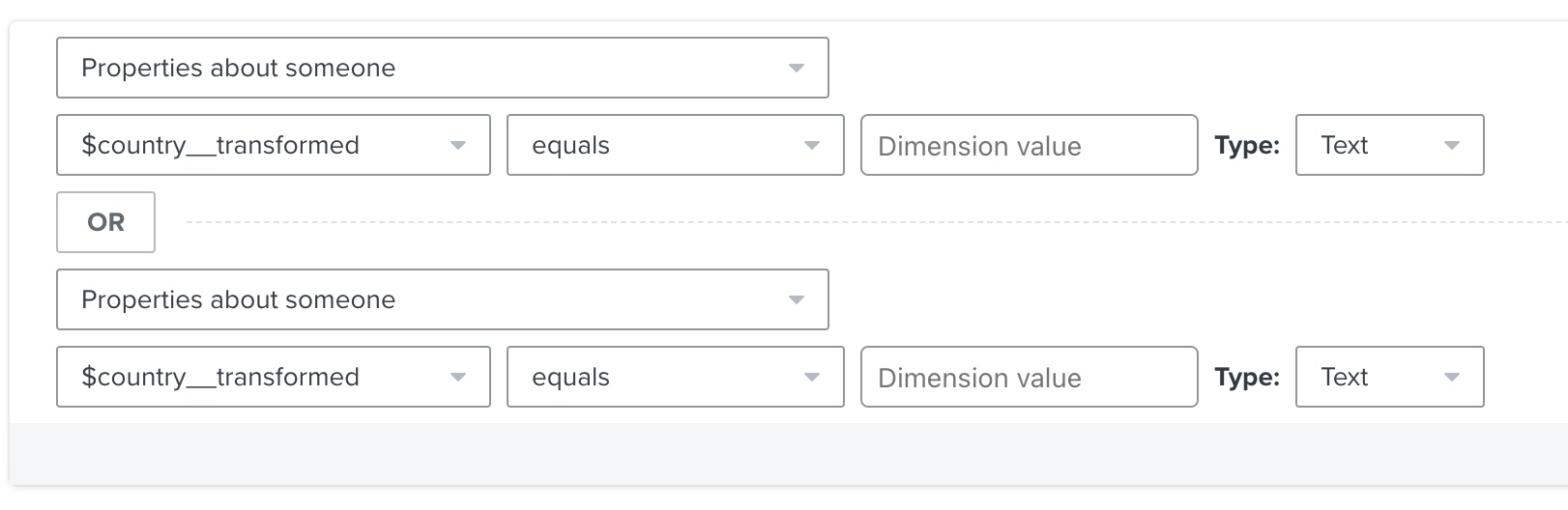The image size is (1568, 510).
Task: Click caret icon on first $country__transformed field
Action: pyautogui.click(x=458, y=146)
